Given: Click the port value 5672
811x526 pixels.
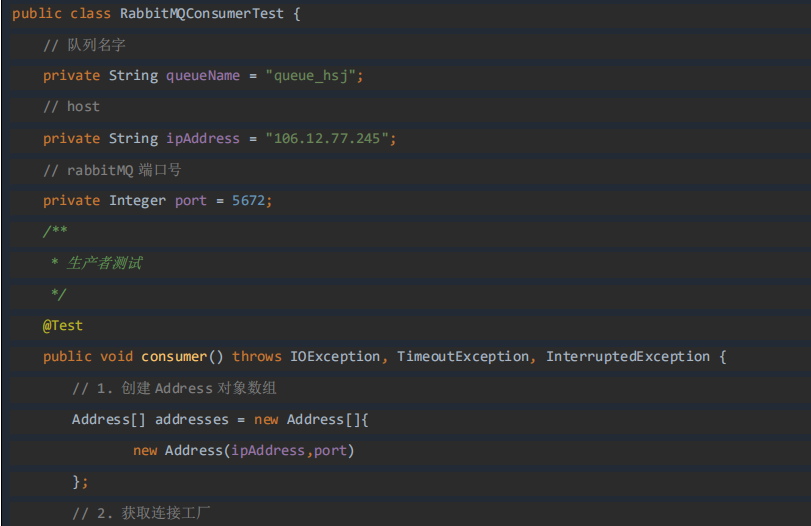Looking at the screenshot, I should tap(248, 201).
